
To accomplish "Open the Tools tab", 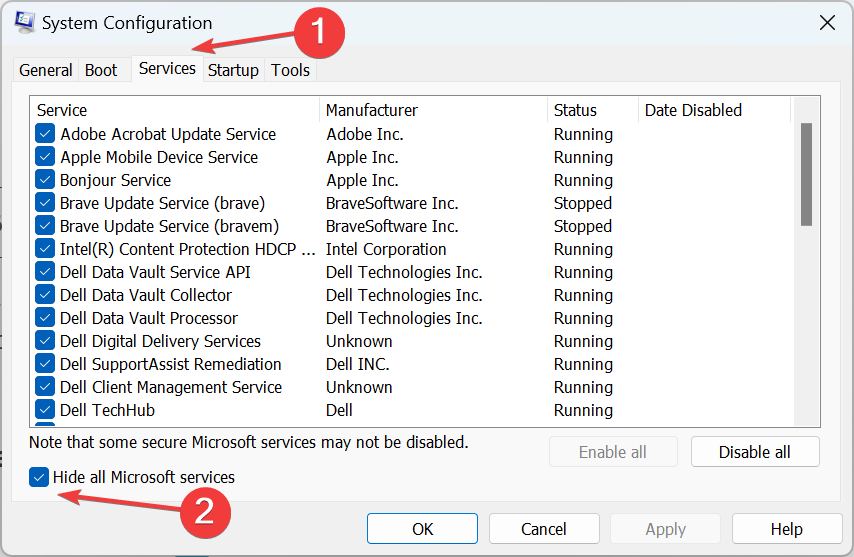I will click(x=290, y=70).
